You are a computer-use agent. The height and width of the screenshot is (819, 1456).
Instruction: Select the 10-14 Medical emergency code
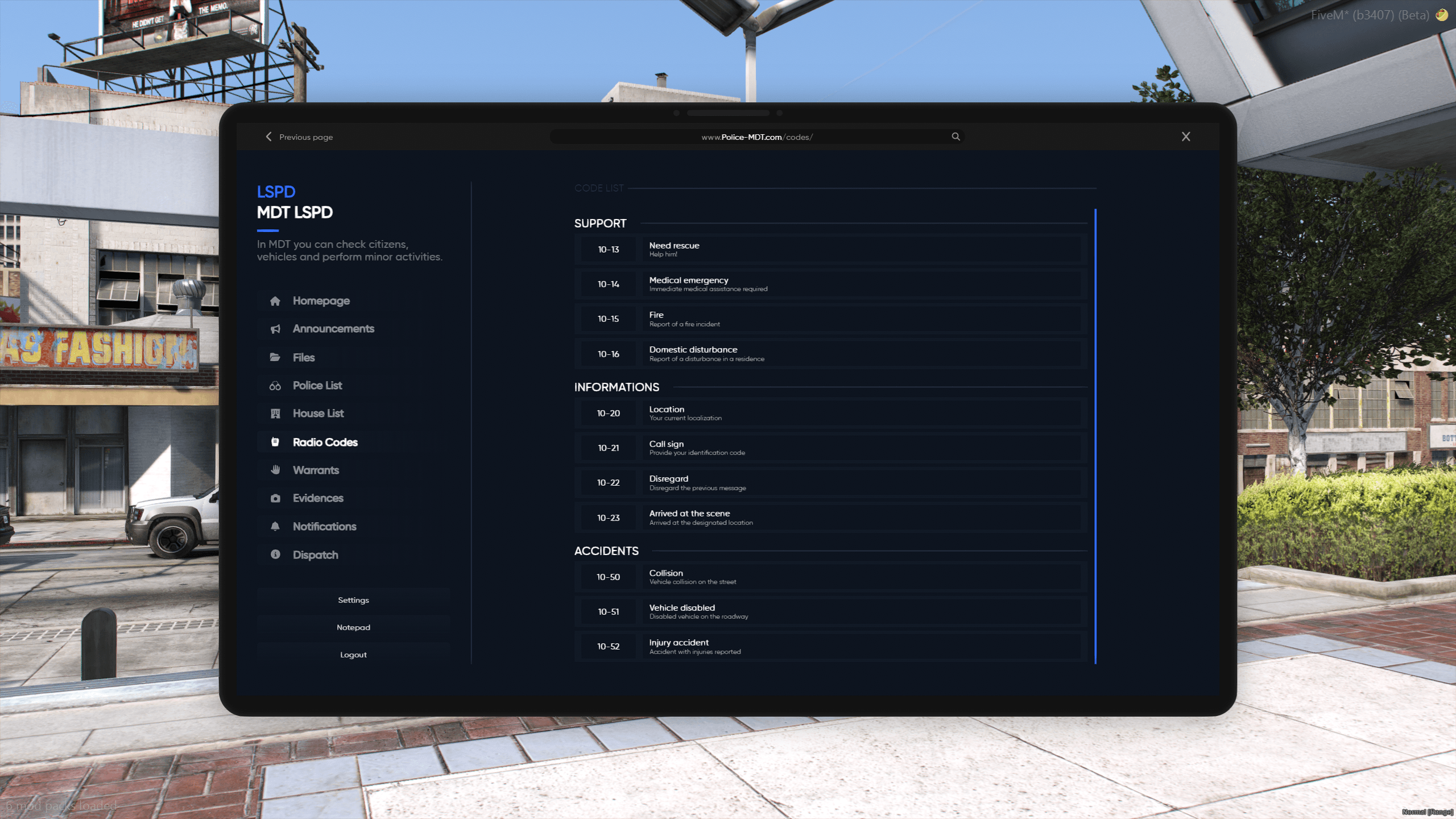(x=830, y=284)
